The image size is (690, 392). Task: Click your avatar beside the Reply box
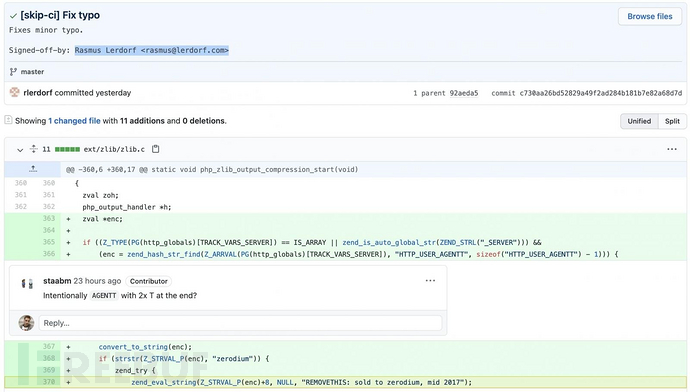click(26, 323)
